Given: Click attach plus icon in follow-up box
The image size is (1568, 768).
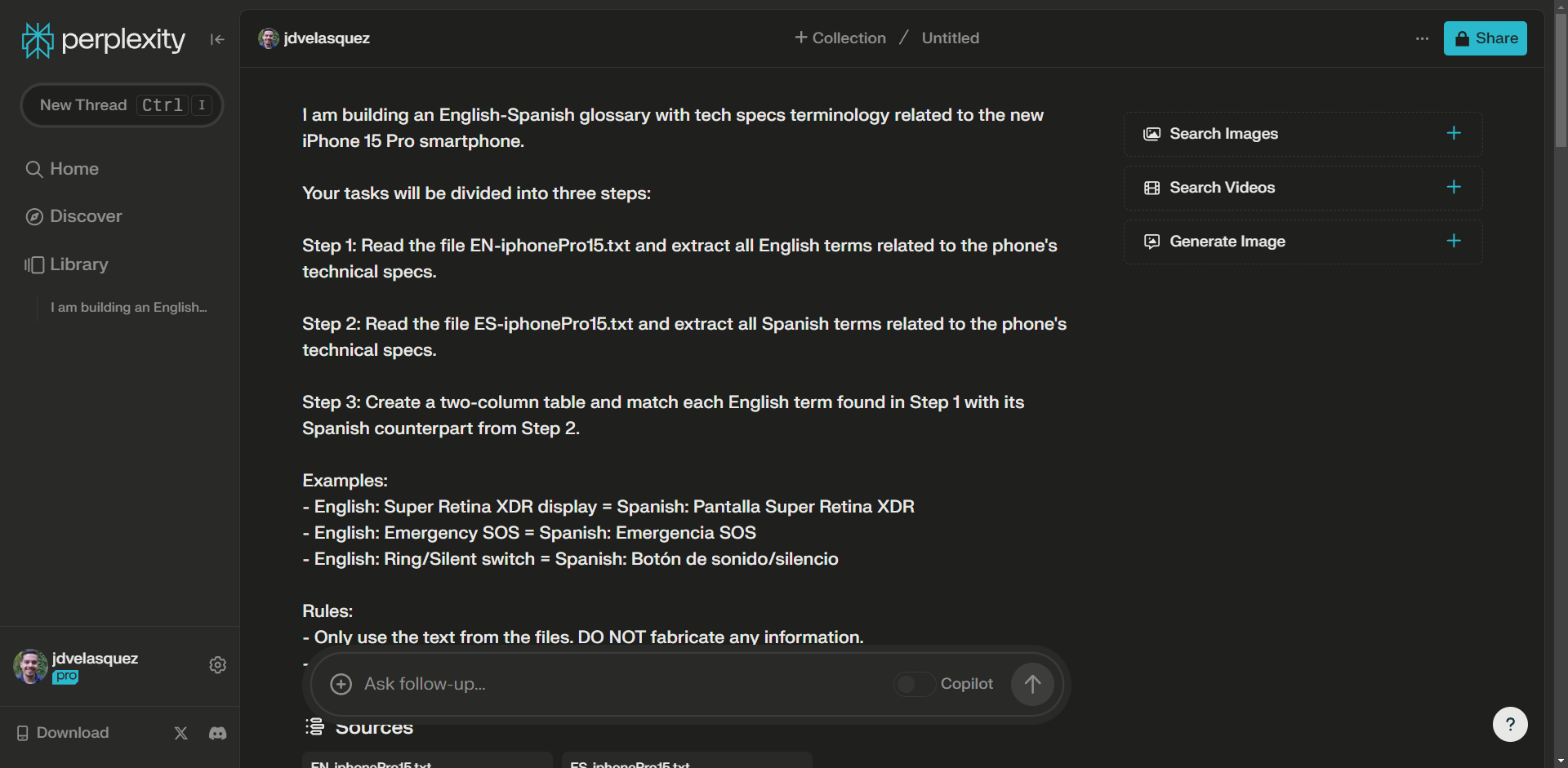Looking at the screenshot, I should 341,684.
